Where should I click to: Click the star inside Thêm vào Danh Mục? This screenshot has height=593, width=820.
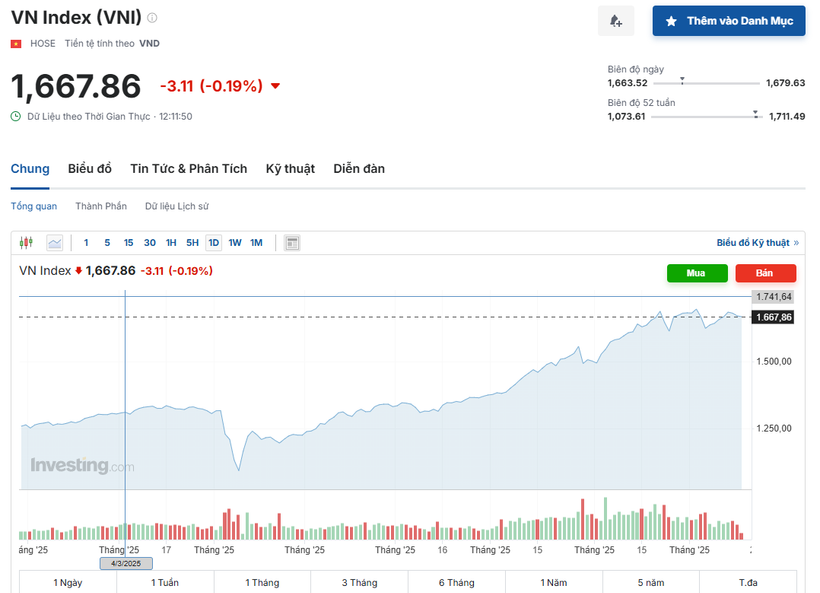(669, 20)
